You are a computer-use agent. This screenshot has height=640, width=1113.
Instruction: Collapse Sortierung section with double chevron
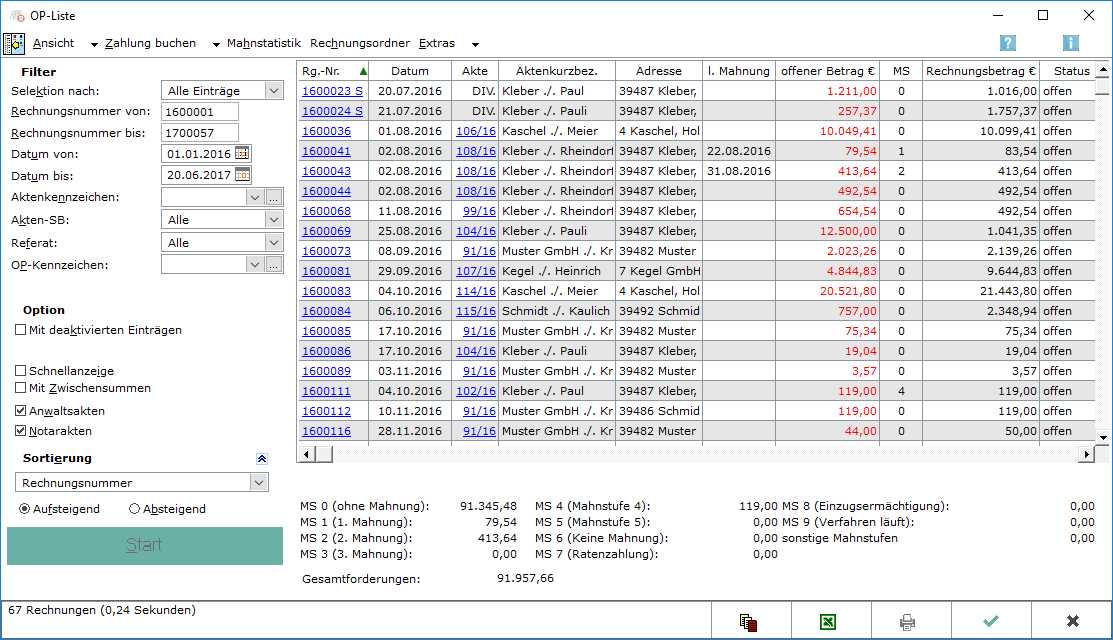point(262,459)
